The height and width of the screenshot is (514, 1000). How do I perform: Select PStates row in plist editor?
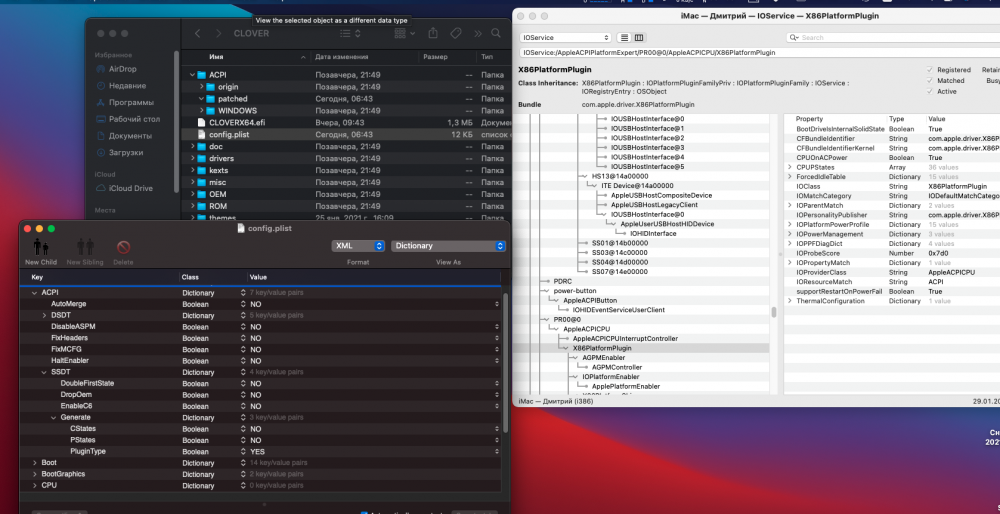pyautogui.click(x=260, y=440)
